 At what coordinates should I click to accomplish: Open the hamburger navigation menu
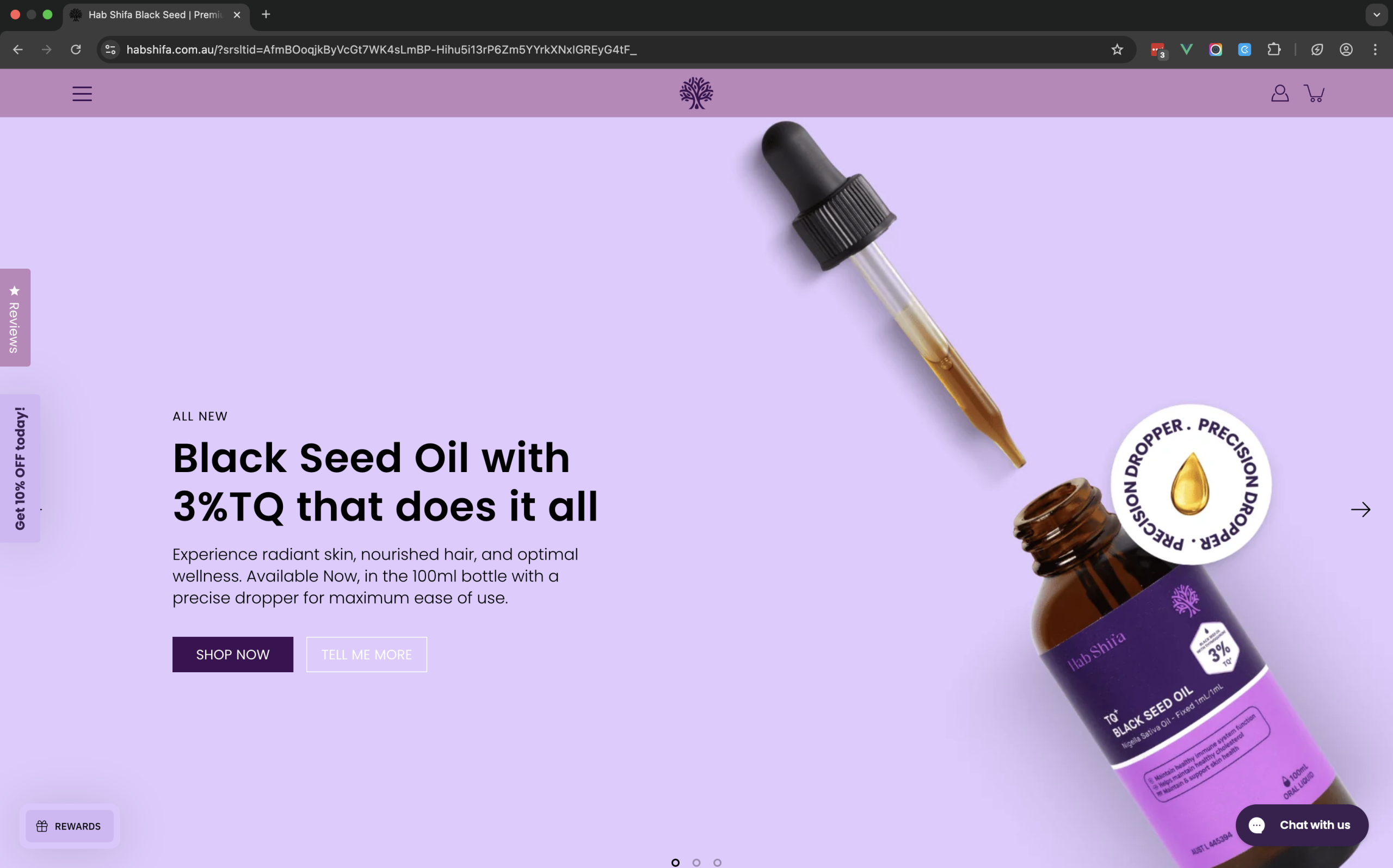tap(82, 94)
